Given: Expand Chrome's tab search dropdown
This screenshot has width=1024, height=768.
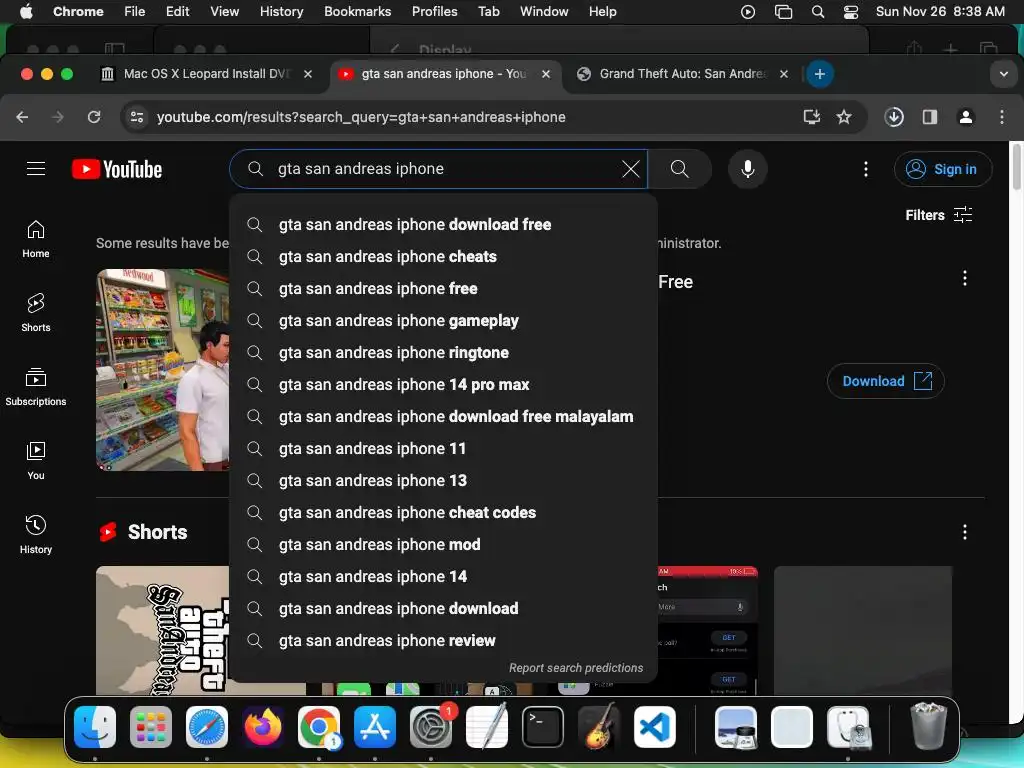Looking at the screenshot, I should pos(1004,74).
